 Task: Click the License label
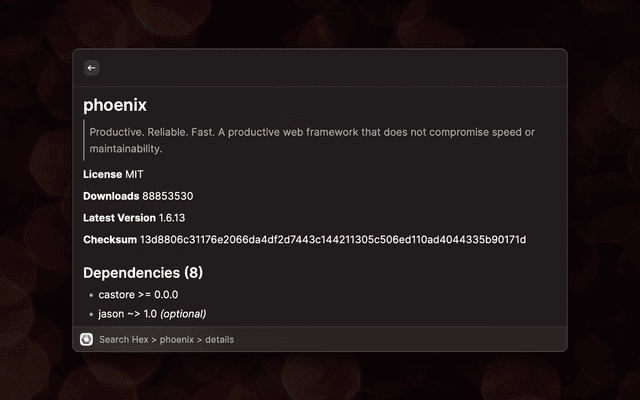102,174
